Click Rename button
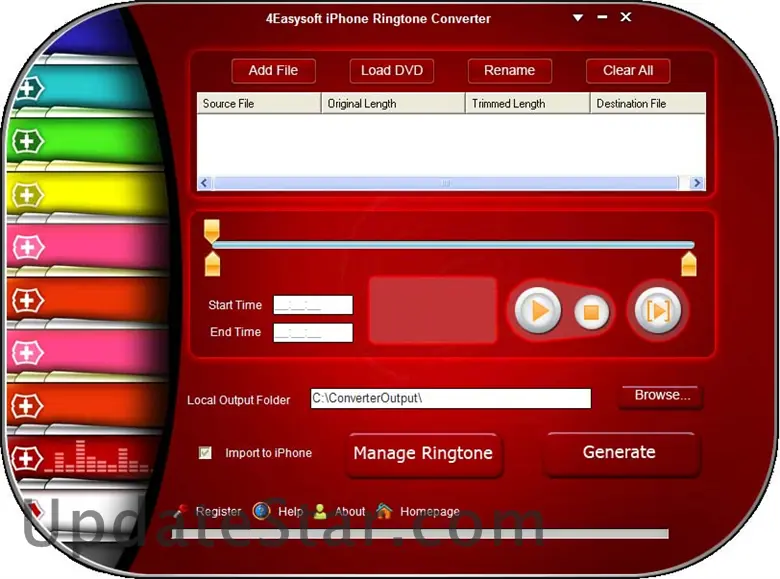Image resolution: width=780 pixels, height=579 pixels. pyautogui.click(x=509, y=71)
